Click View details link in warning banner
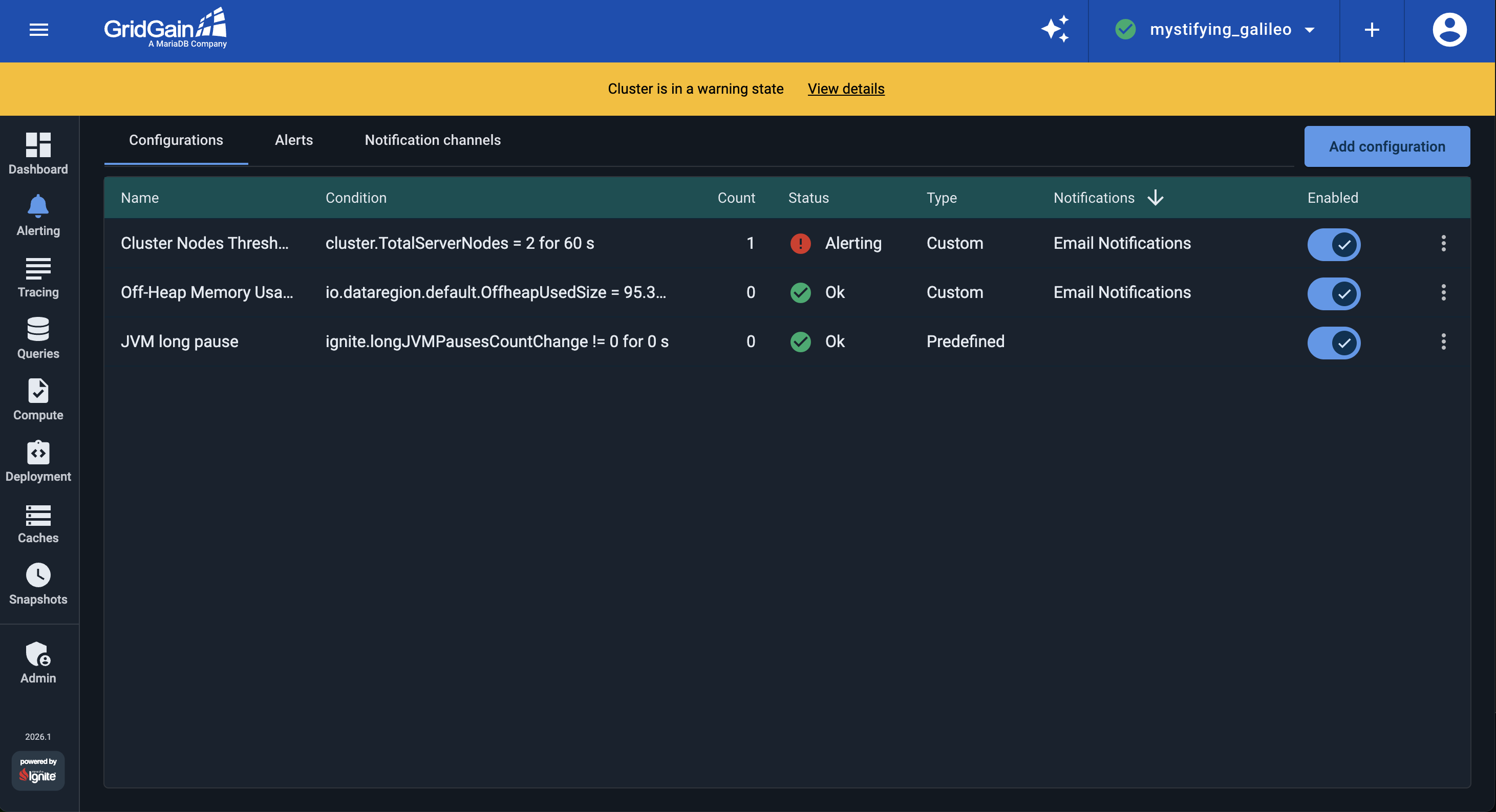The width and height of the screenshot is (1496, 812). coord(846,89)
